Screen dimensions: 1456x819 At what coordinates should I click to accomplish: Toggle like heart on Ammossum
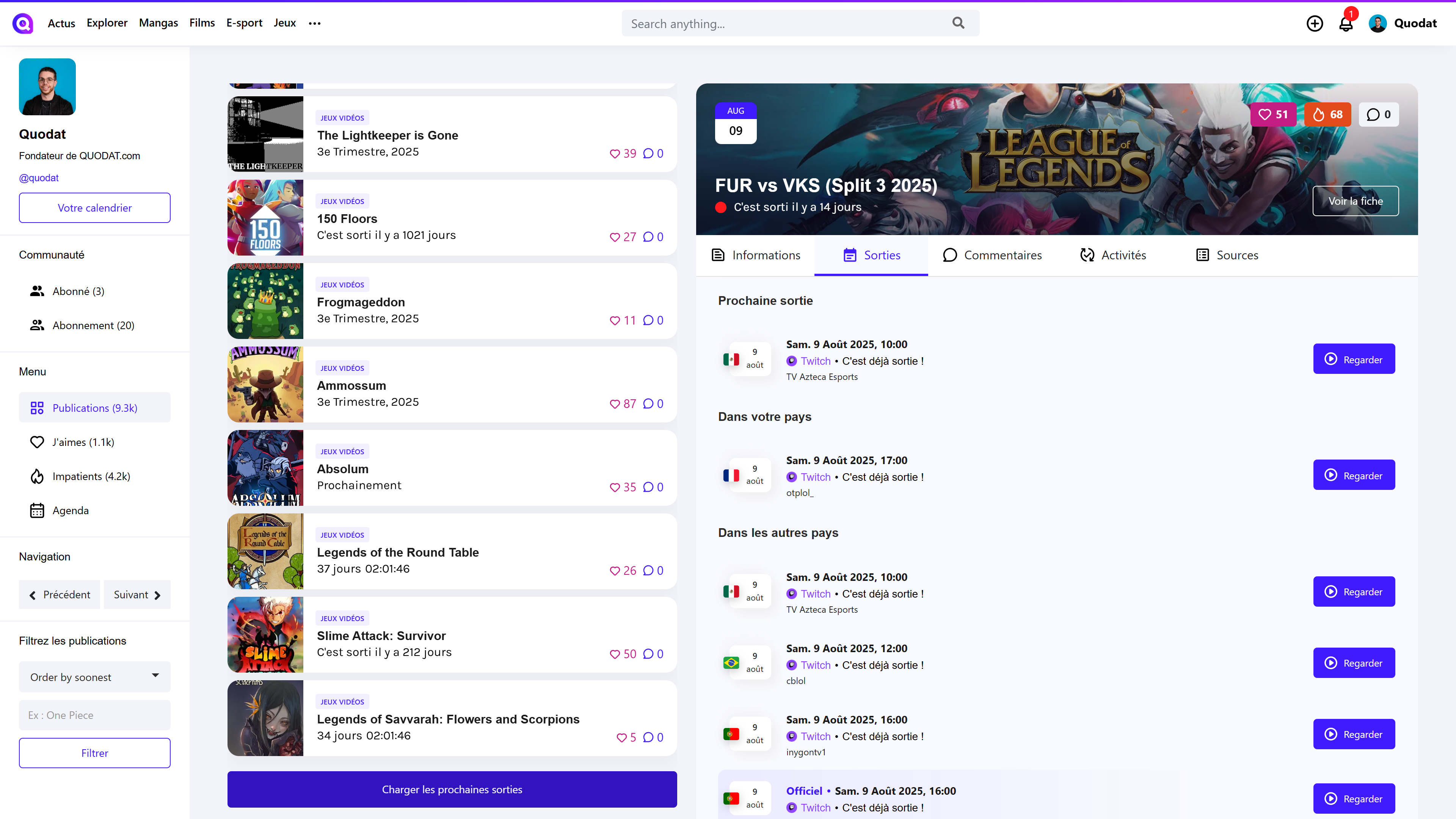pos(615,404)
